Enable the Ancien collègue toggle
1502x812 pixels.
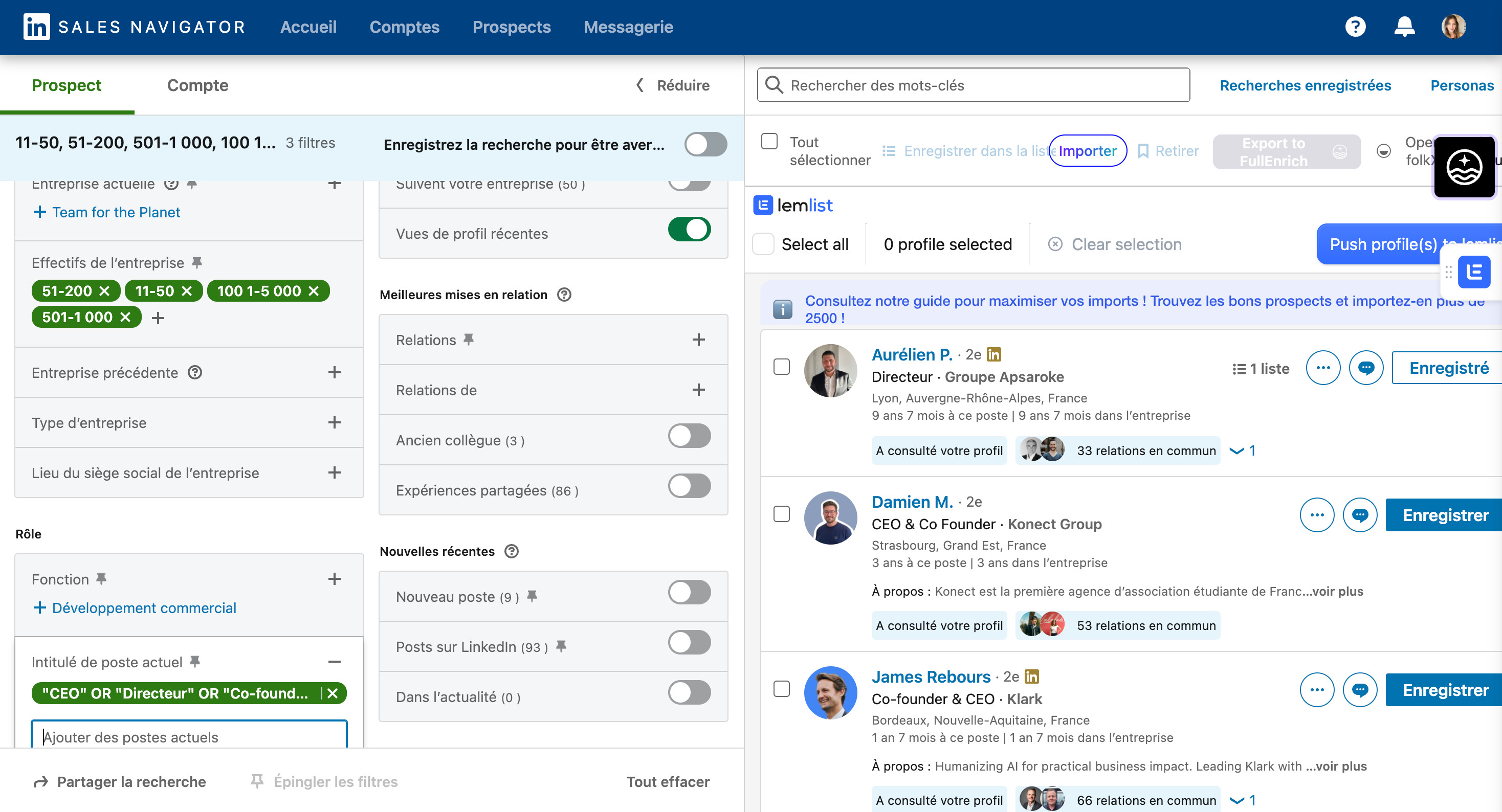click(689, 436)
